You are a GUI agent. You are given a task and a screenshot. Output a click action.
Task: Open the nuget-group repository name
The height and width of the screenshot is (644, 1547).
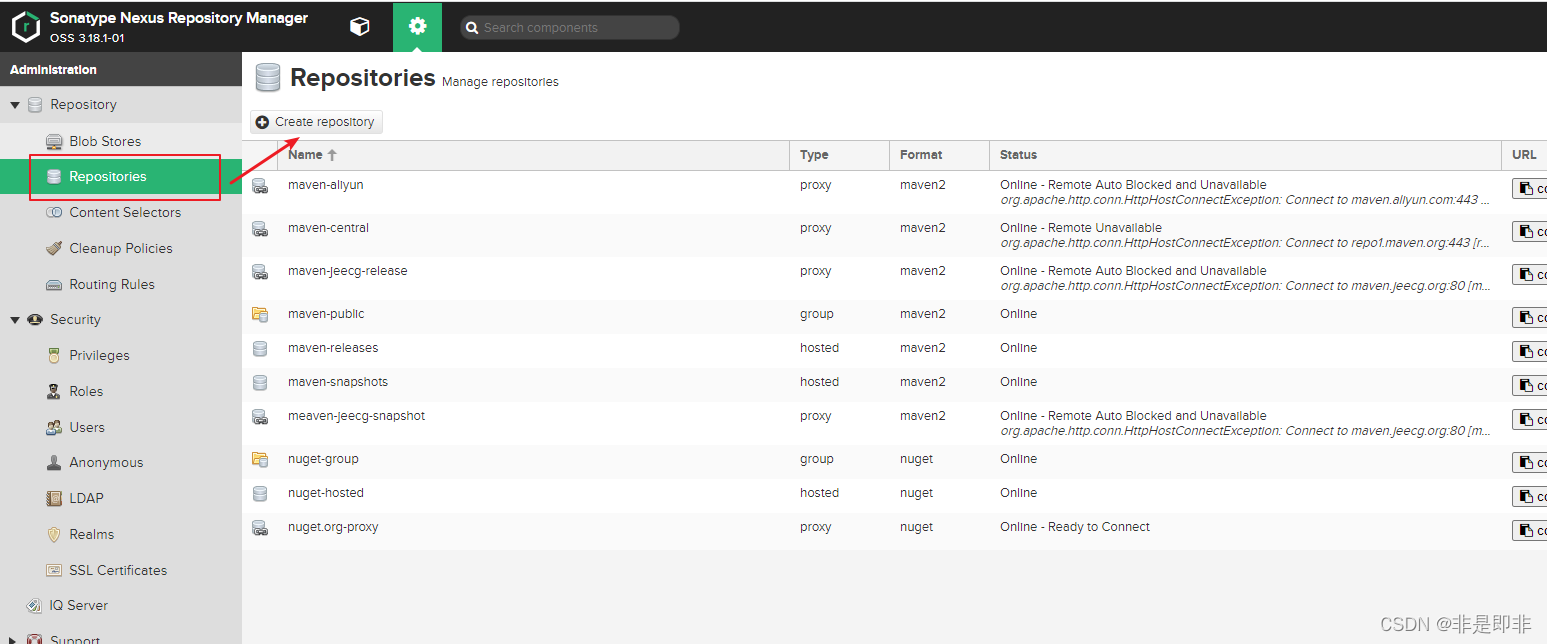323,459
